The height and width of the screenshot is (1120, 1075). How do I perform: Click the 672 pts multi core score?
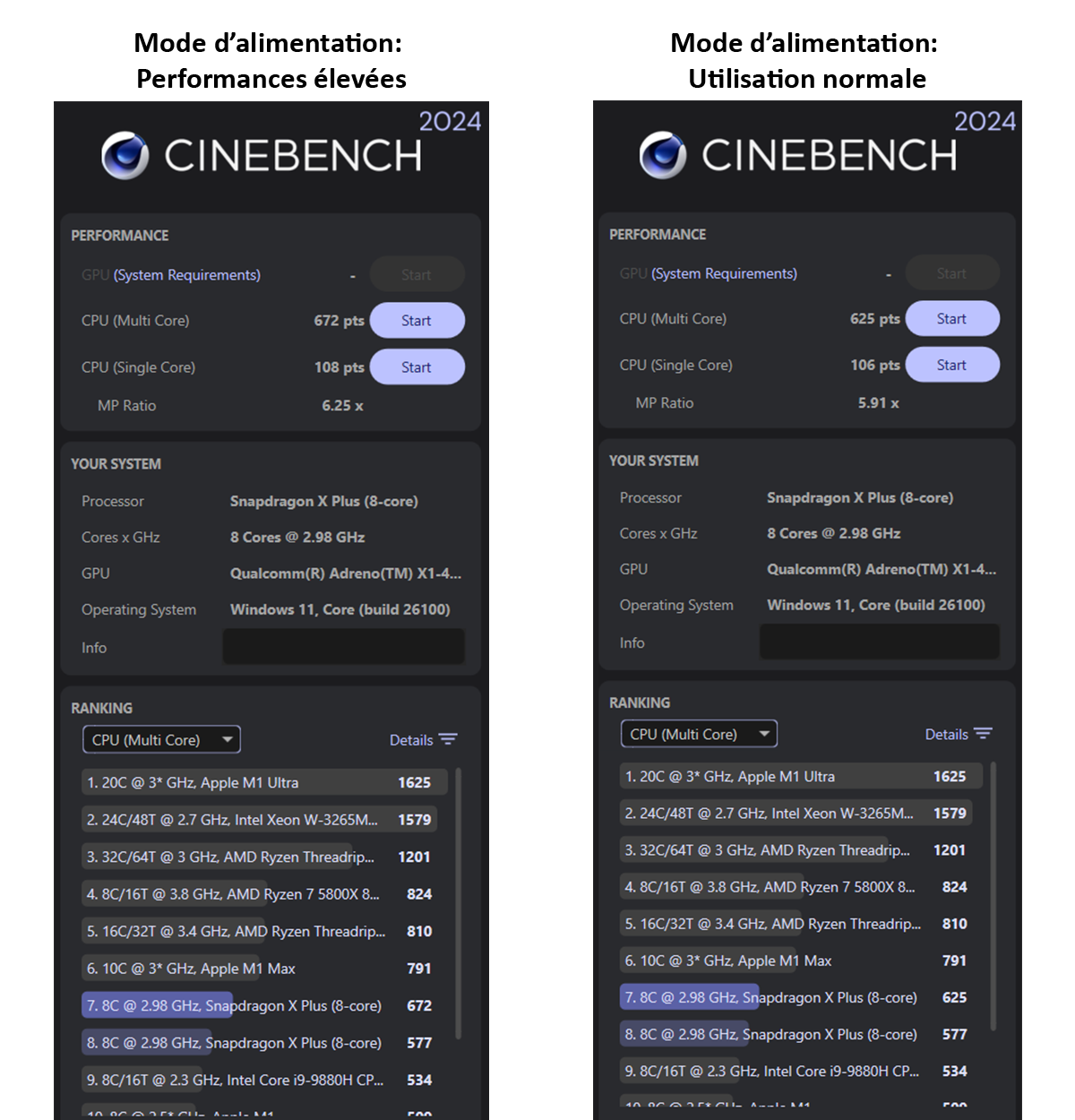339,320
